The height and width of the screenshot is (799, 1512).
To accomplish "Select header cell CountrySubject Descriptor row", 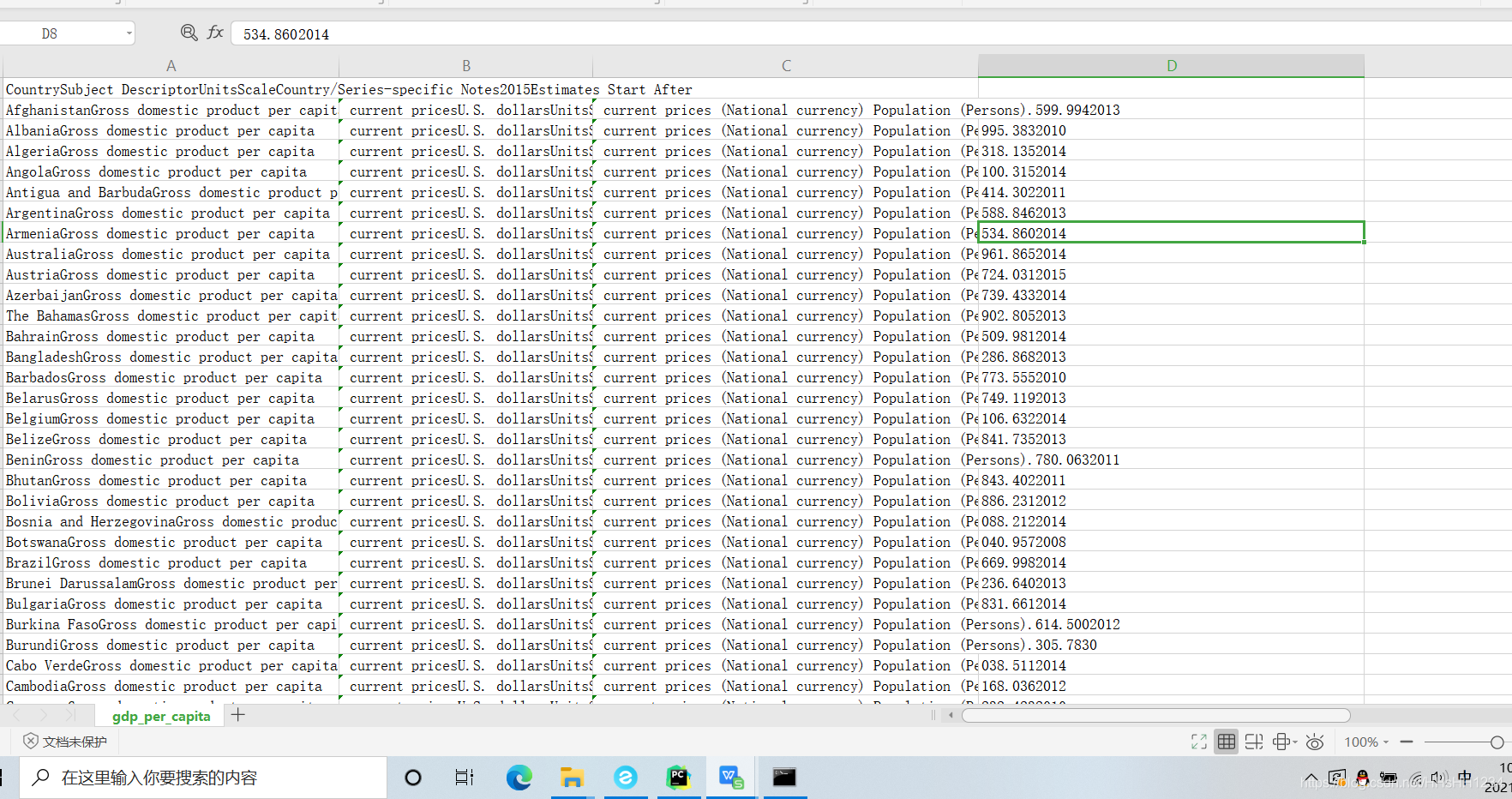I will click(171, 89).
